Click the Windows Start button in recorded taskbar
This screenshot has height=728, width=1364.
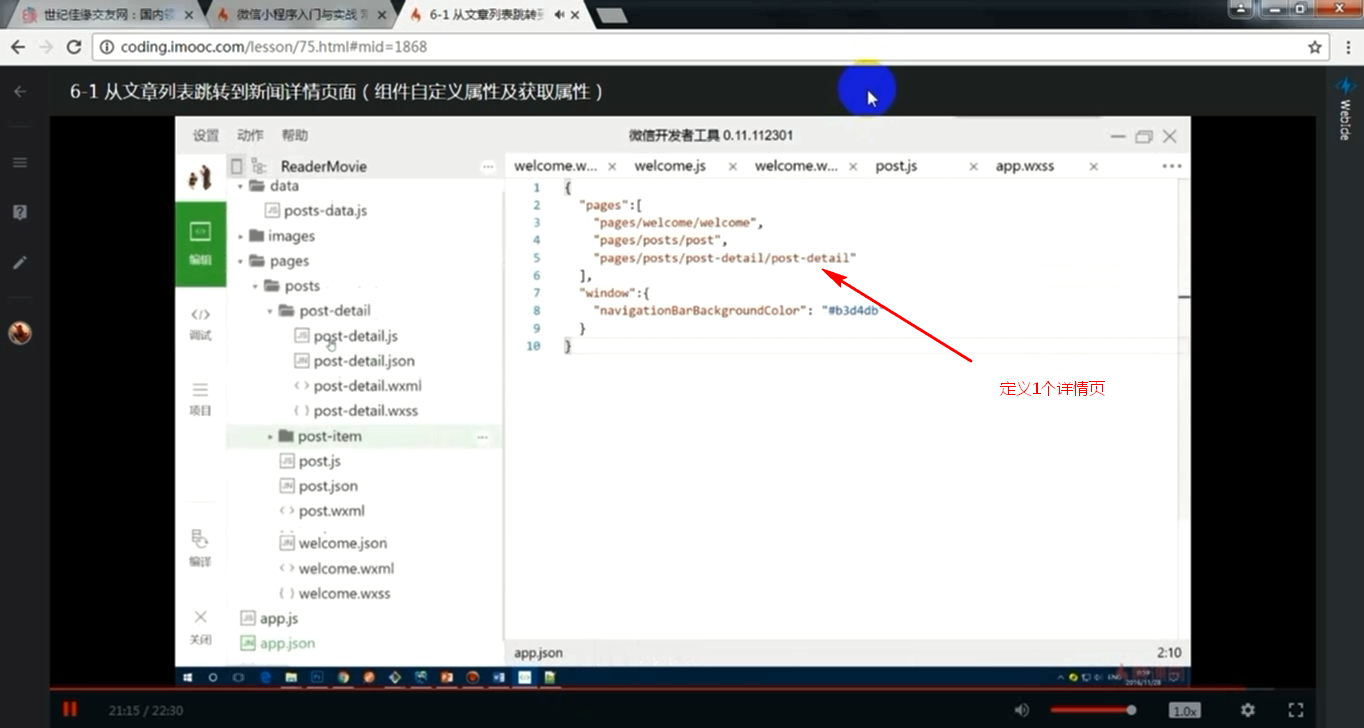(x=187, y=677)
